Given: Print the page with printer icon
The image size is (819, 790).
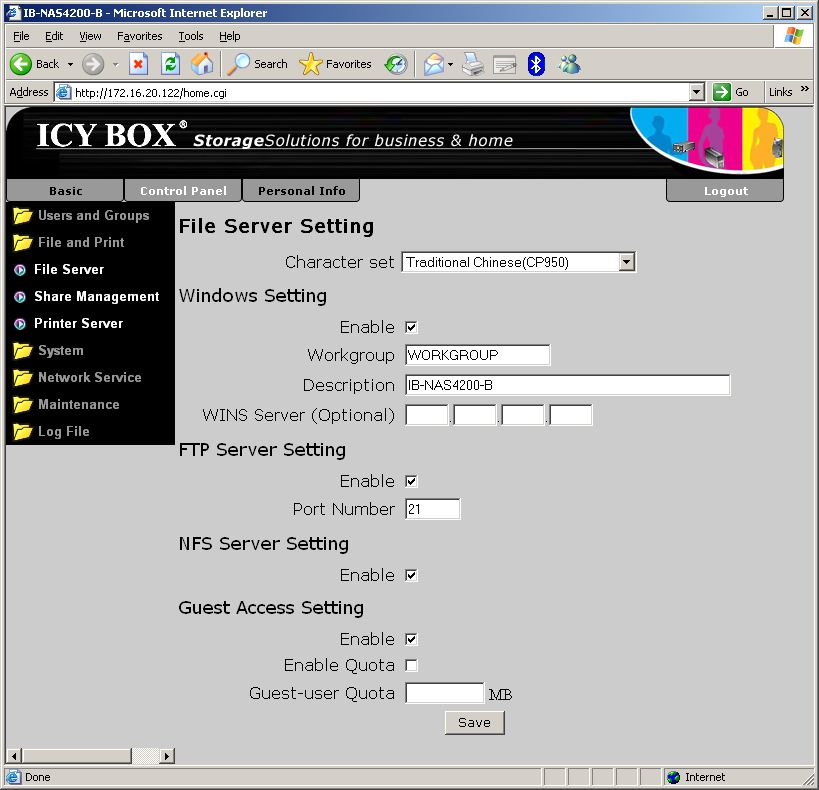Looking at the screenshot, I should click(x=473, y=64).
